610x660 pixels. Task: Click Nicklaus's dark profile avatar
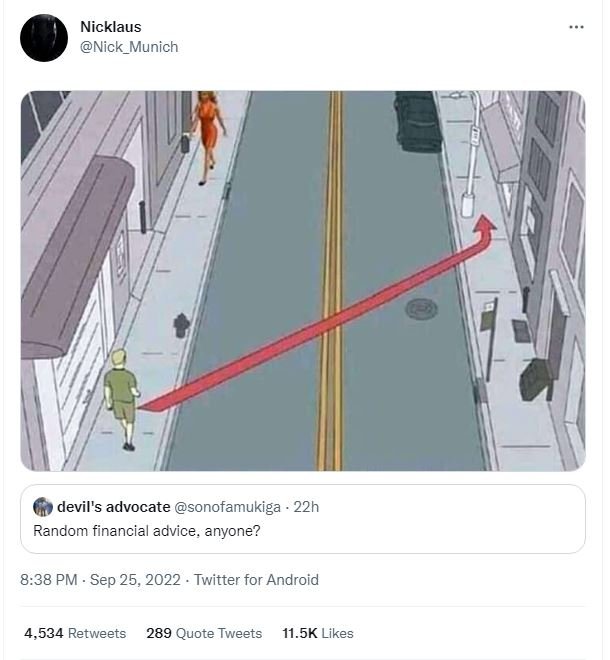point(44,38)
